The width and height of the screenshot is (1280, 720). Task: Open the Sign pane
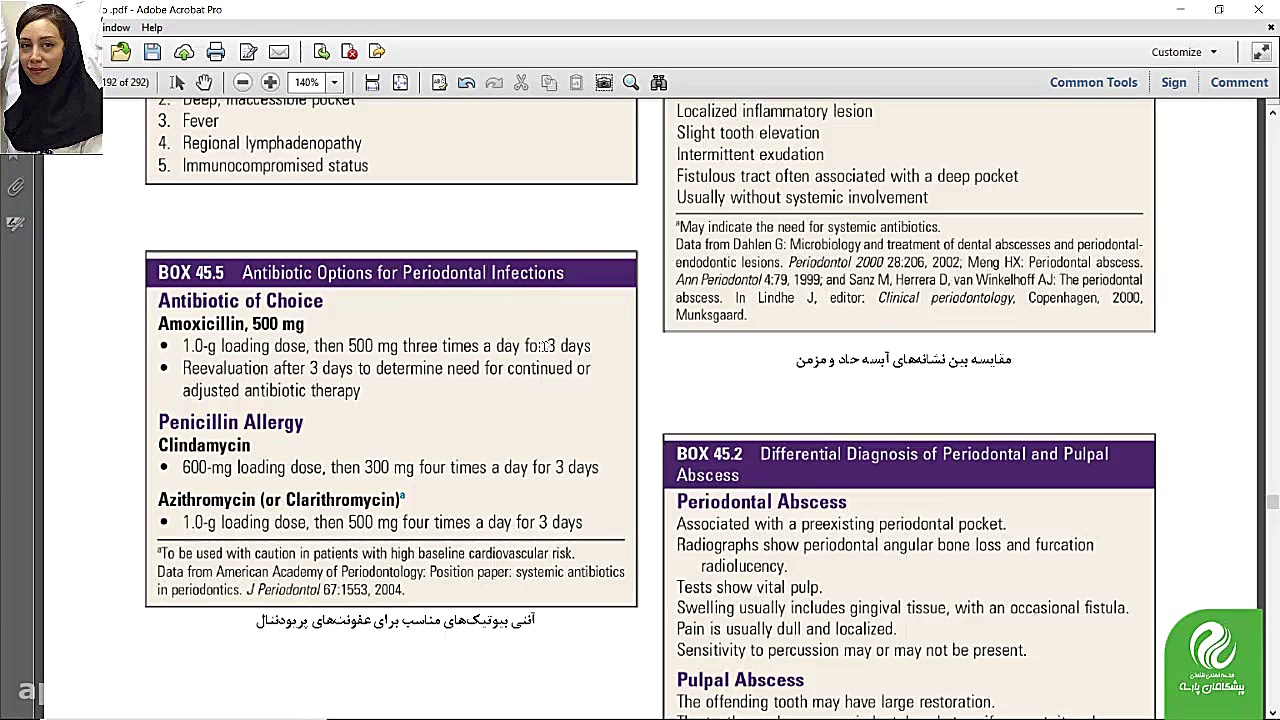pos(1173,83)
